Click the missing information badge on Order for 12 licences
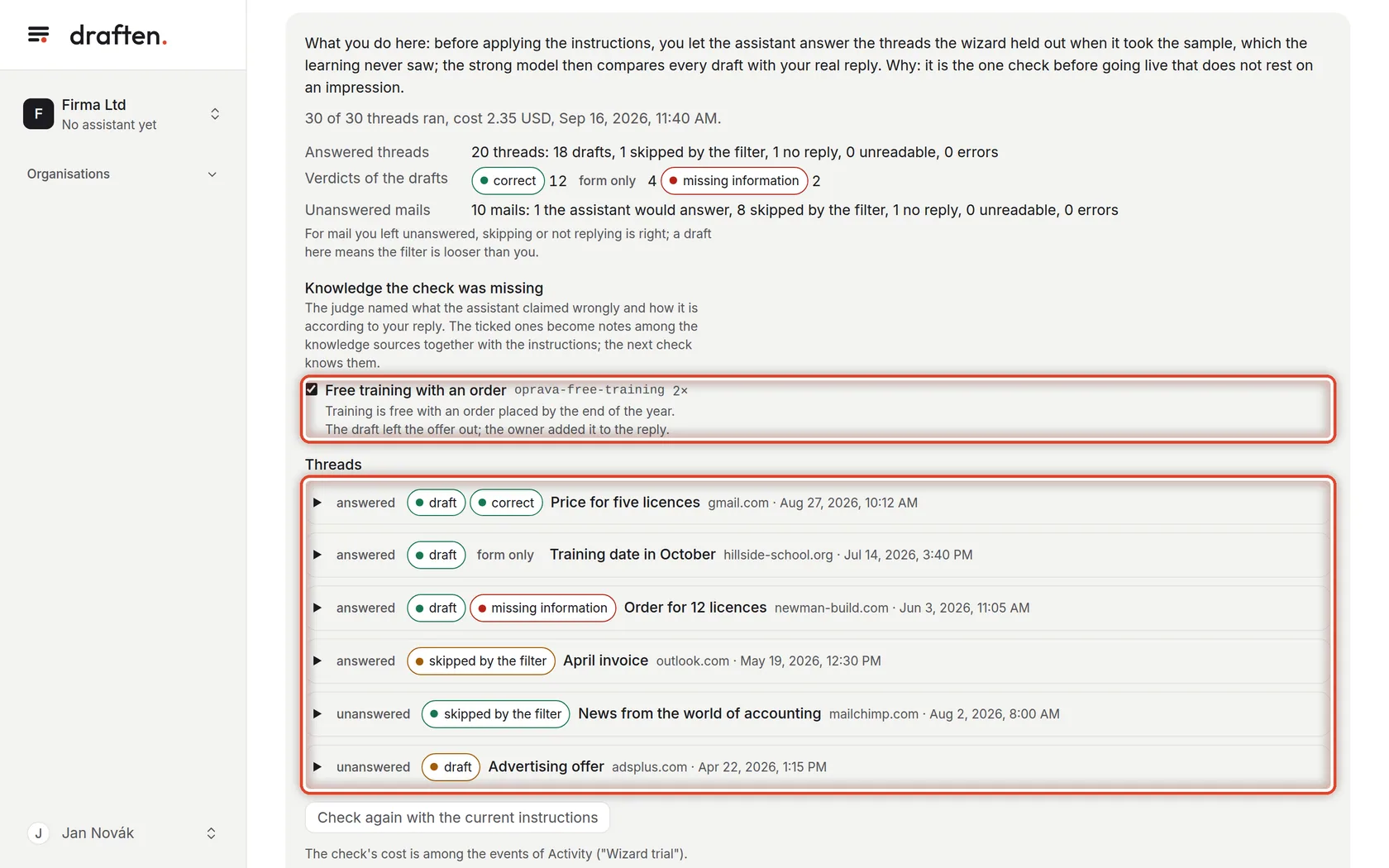This screenshot has height=868, width=1389. (542, 608)
